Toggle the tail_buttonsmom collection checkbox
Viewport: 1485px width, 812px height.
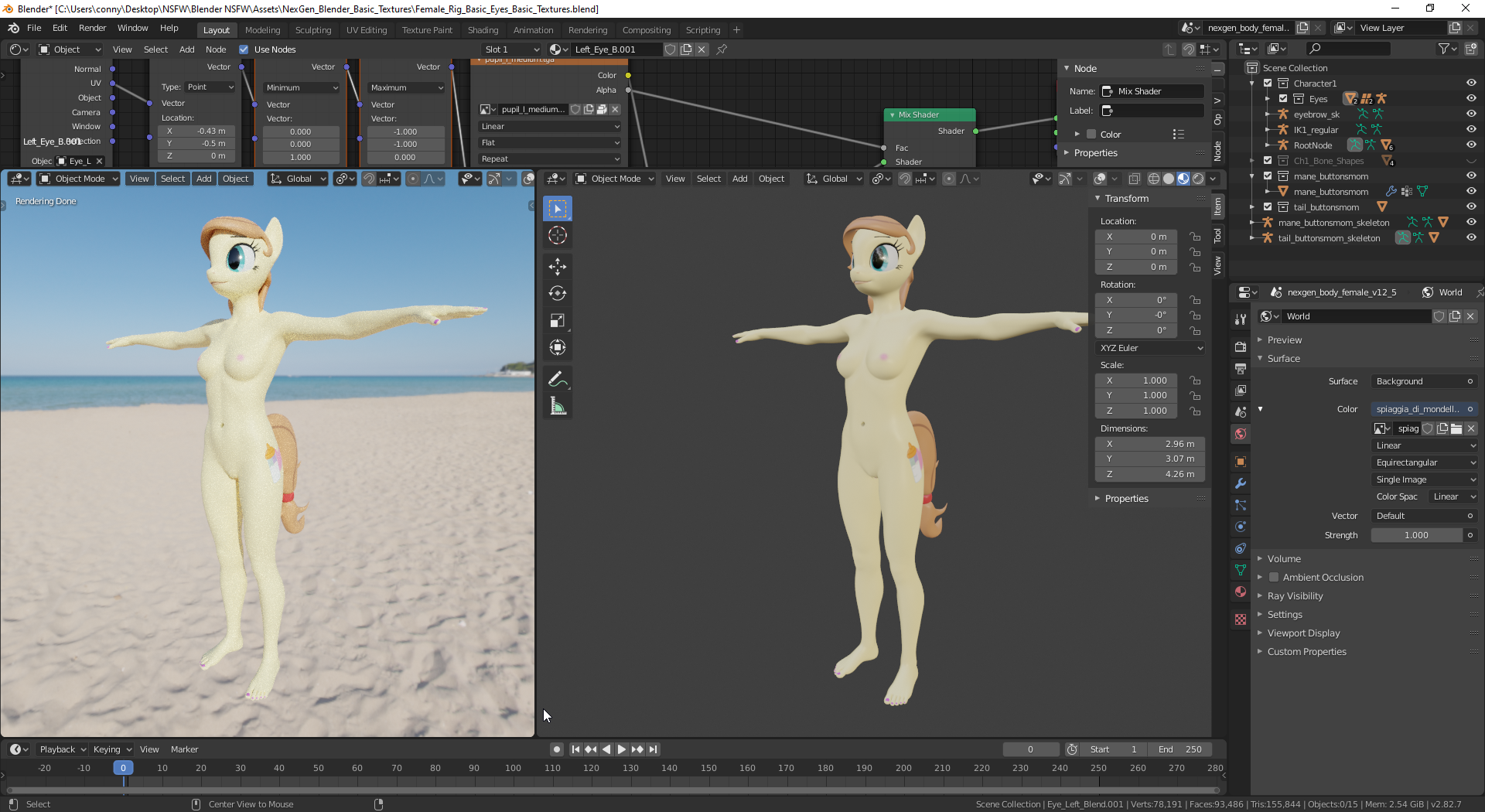[1268, 207]
